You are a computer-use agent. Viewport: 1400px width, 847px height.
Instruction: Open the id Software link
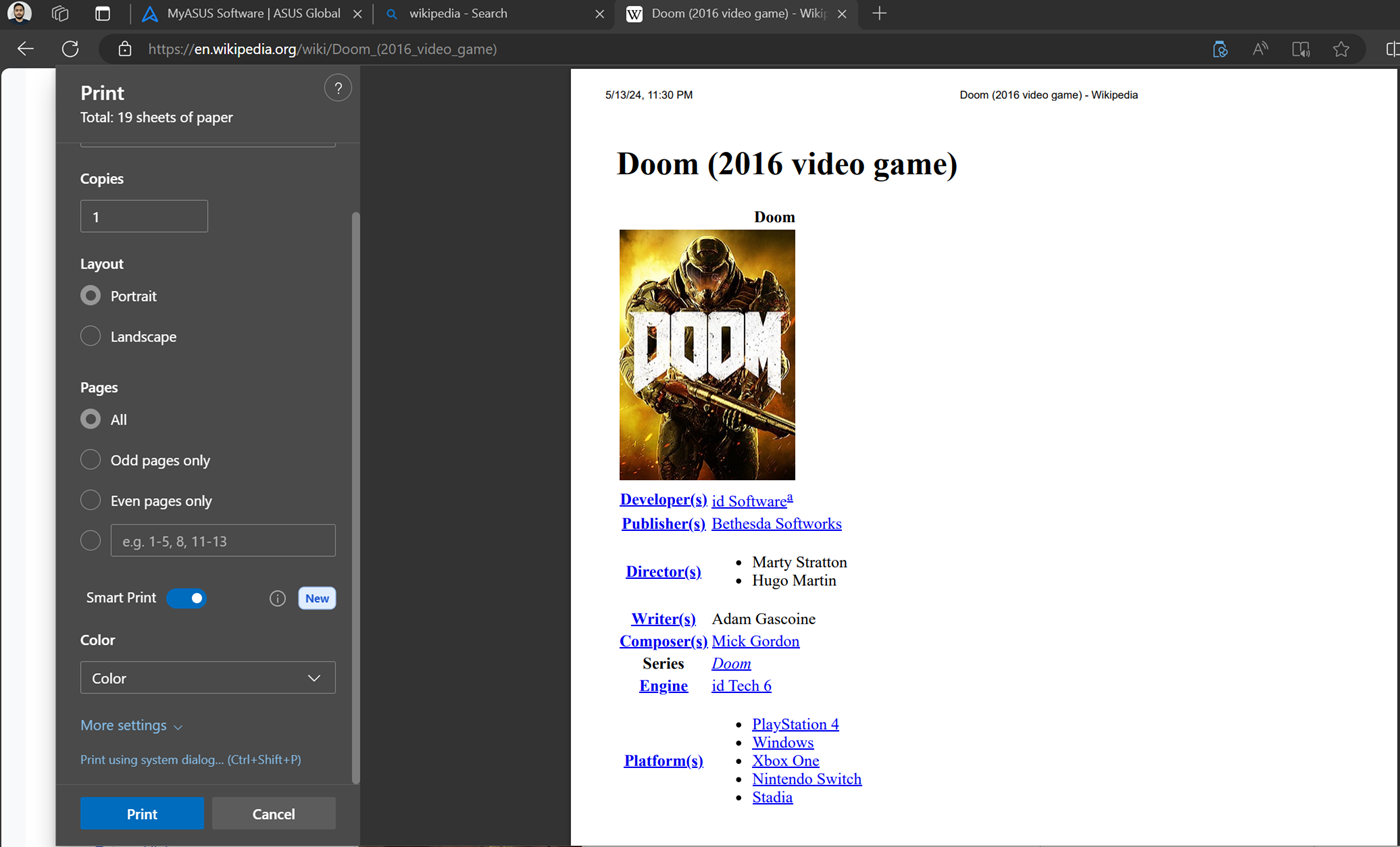pyautogui.click(x=749, y=501)
